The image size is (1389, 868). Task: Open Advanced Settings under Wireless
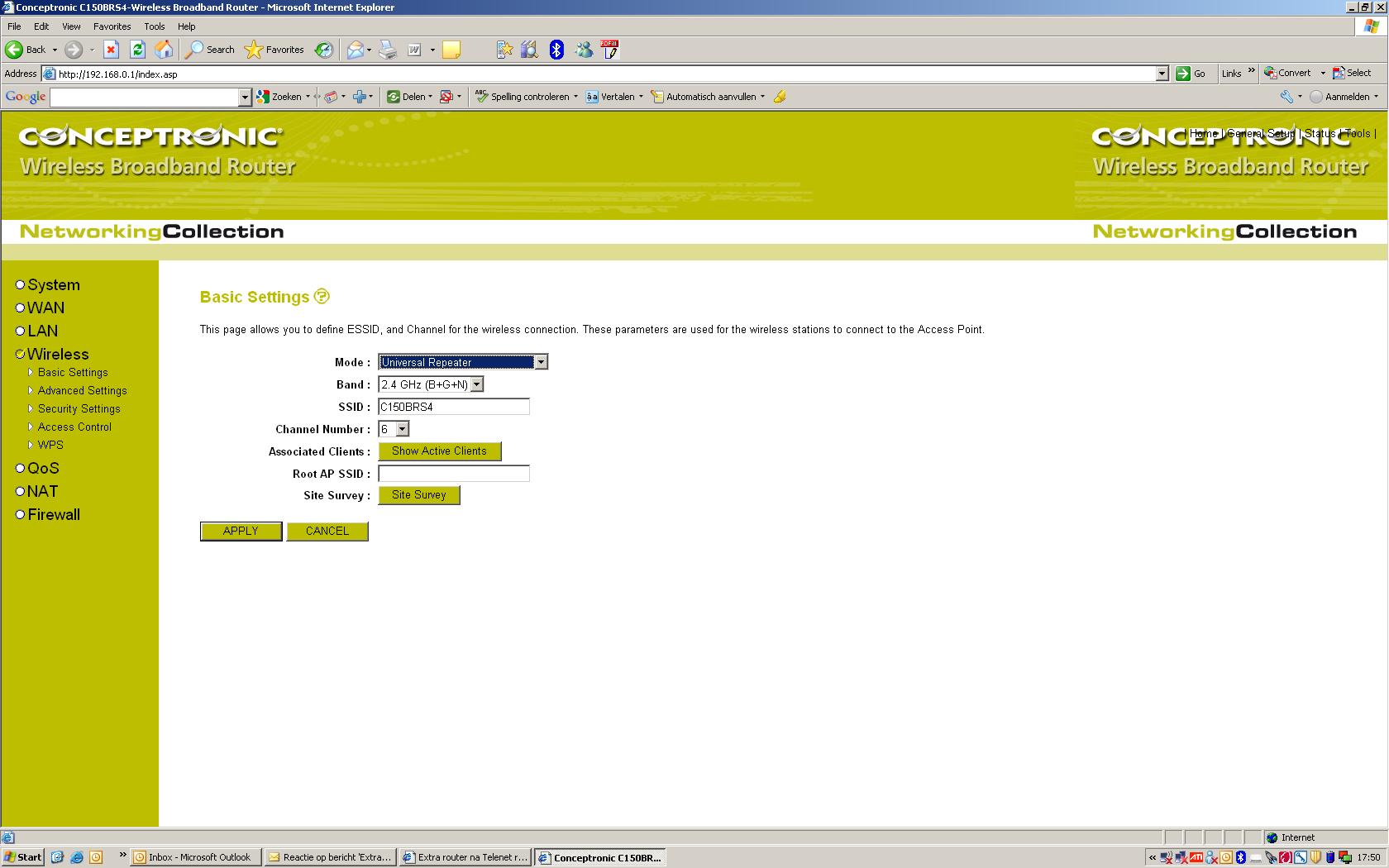point(83,390)
